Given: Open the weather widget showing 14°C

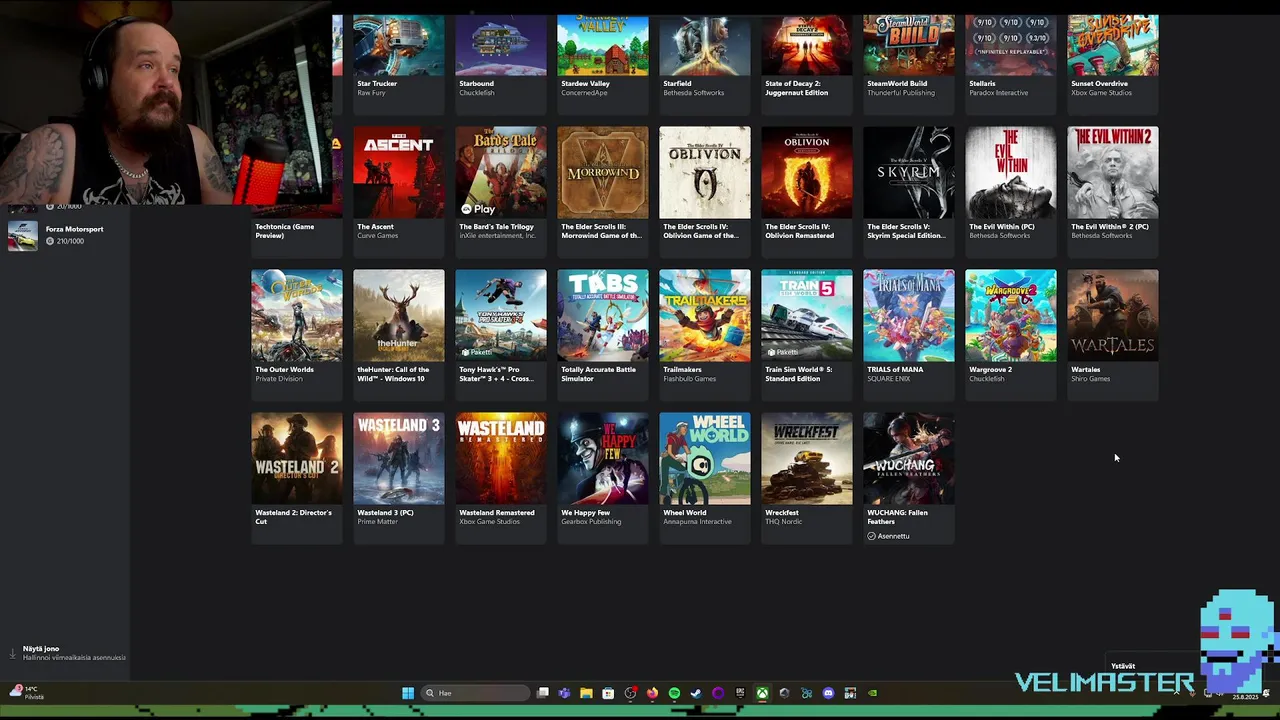Looking at the screenshot, I should tap(26, 692).
